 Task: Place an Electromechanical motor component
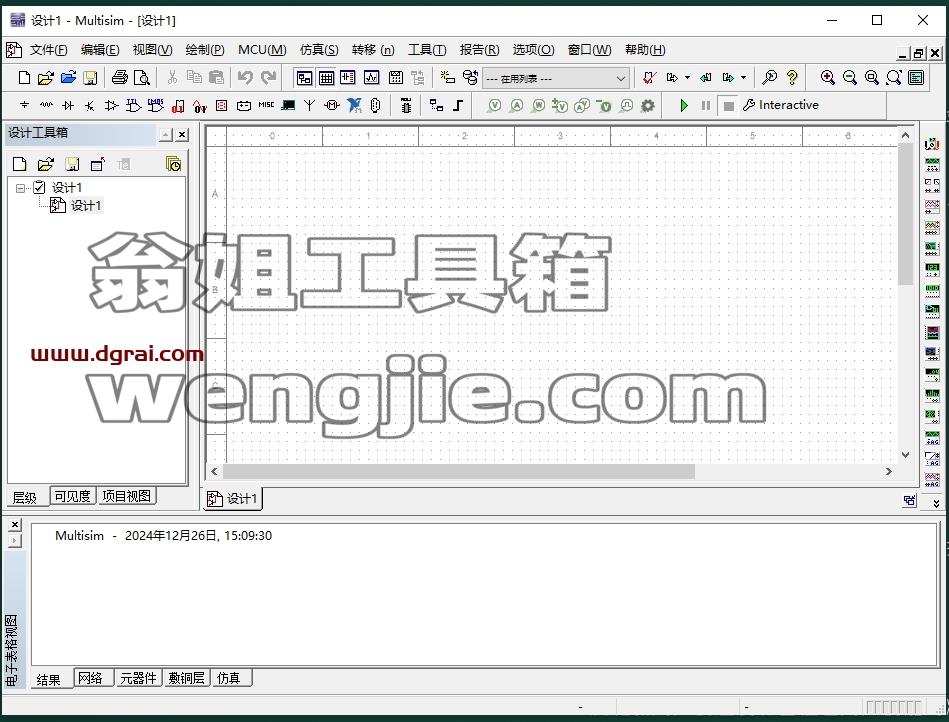click(332, 105)
